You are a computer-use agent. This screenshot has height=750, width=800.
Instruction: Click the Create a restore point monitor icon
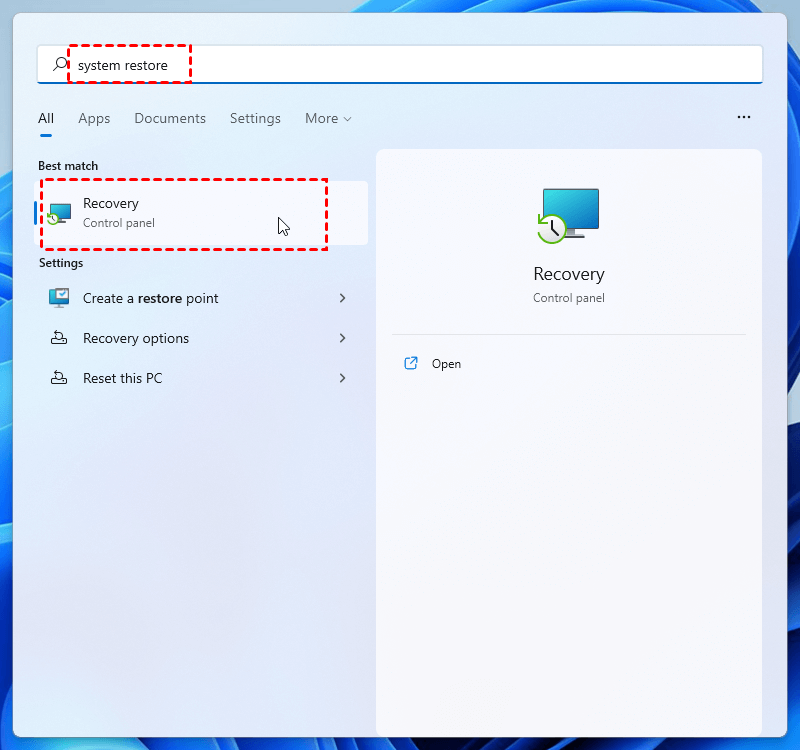[x=59, y=298]
